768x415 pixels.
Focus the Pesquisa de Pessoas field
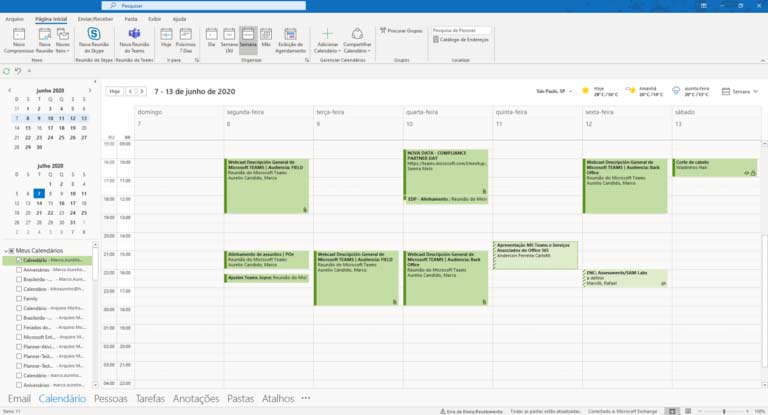point(460,30)
